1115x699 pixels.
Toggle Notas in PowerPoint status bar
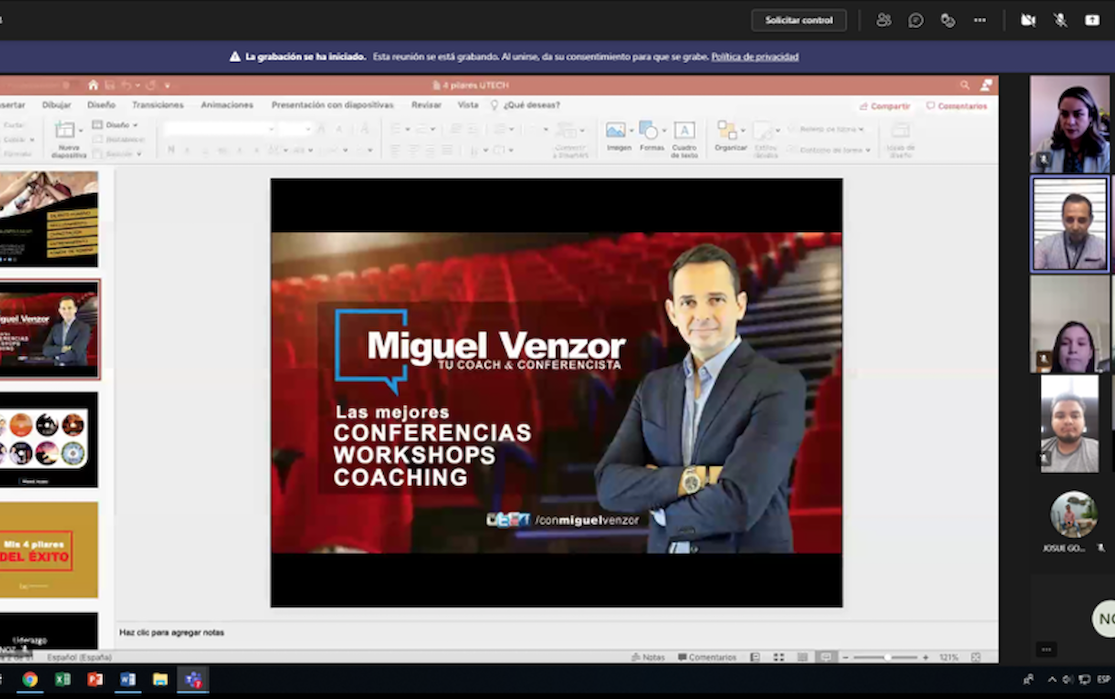click(648, 657)
